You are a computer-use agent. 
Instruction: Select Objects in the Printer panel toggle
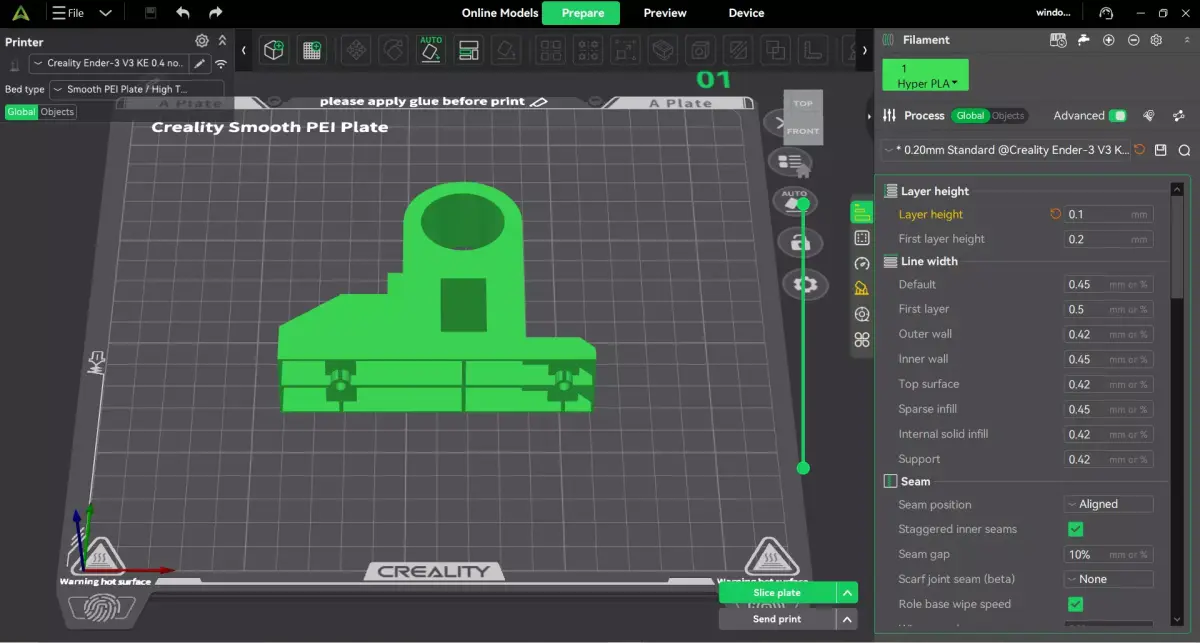tap(57, 112)
